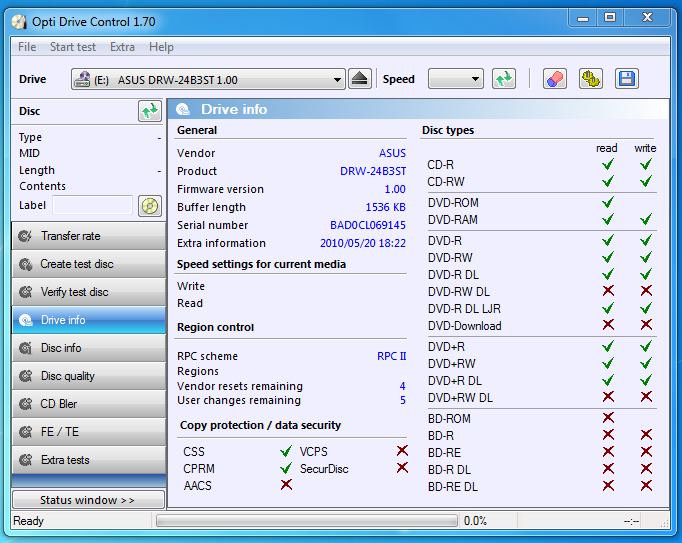Open the Extra menu
This screenshot has width=682, height=543.
click(122, 47)
